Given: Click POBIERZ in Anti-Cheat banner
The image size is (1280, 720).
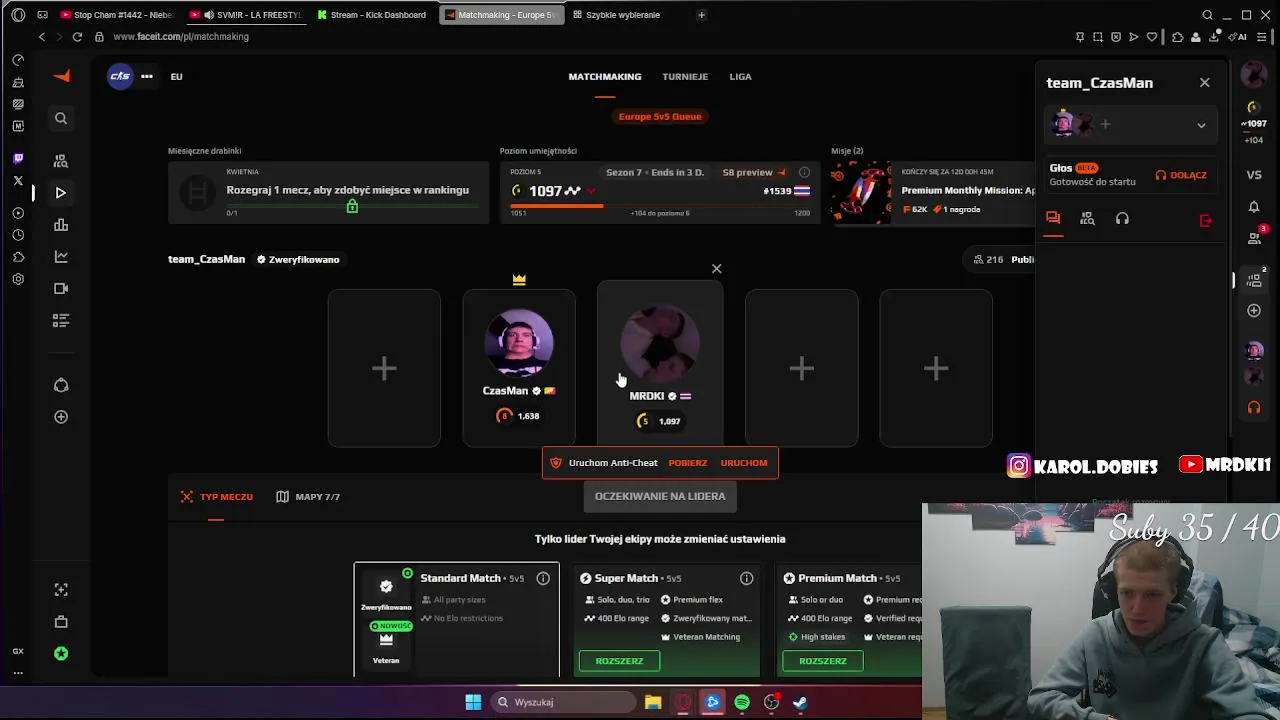Looking at the screenshot, I should pyautogui.click(x=688, y=463).
